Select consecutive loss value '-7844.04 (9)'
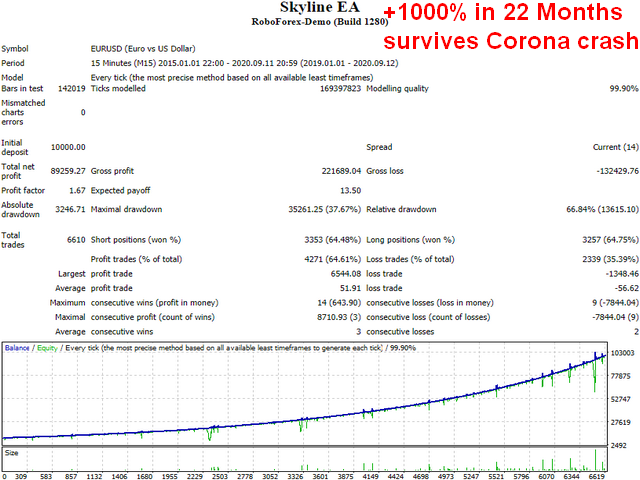 (615, 317)
